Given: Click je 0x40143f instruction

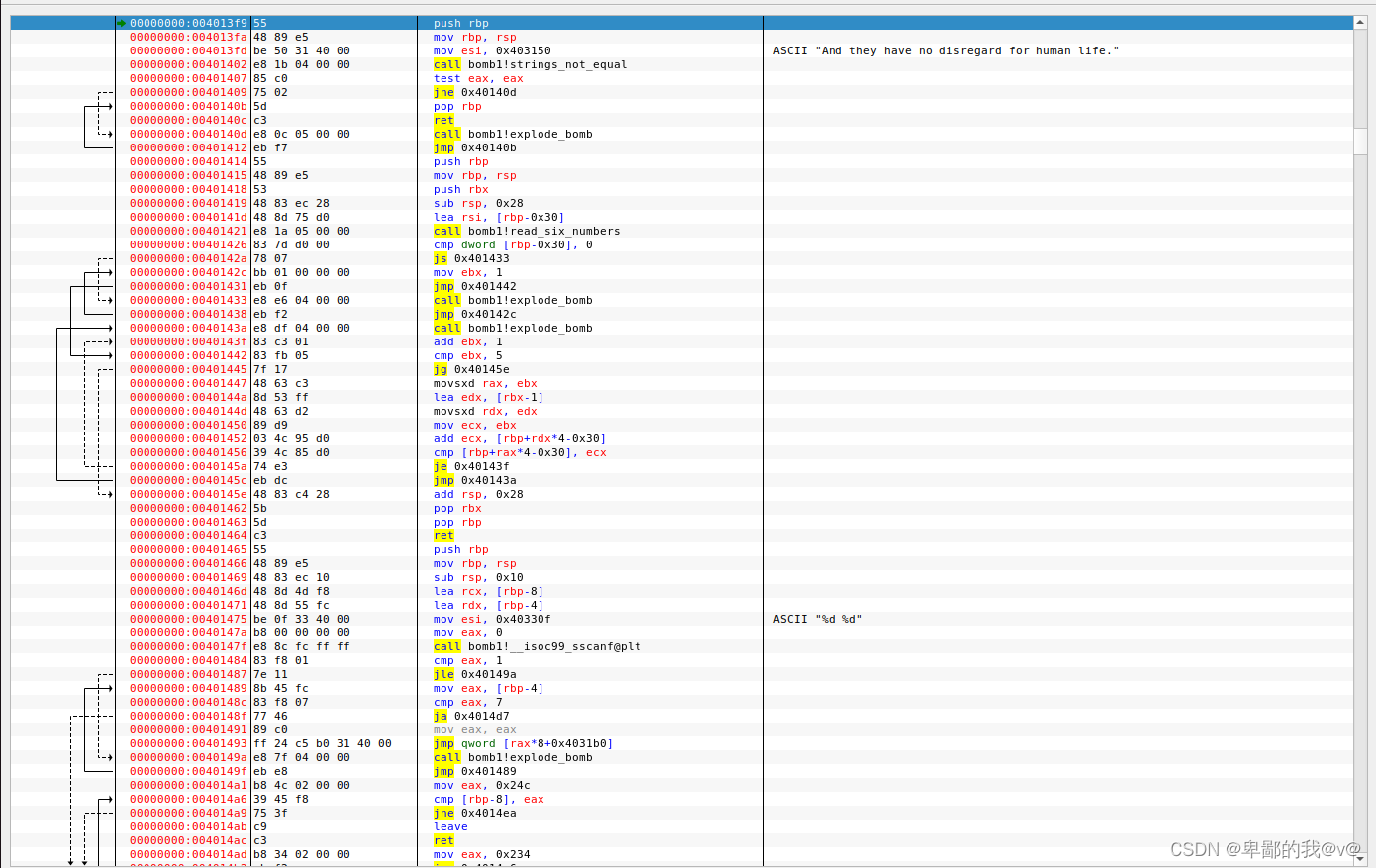Looking at the screenshot, I should tap(471, 466).
